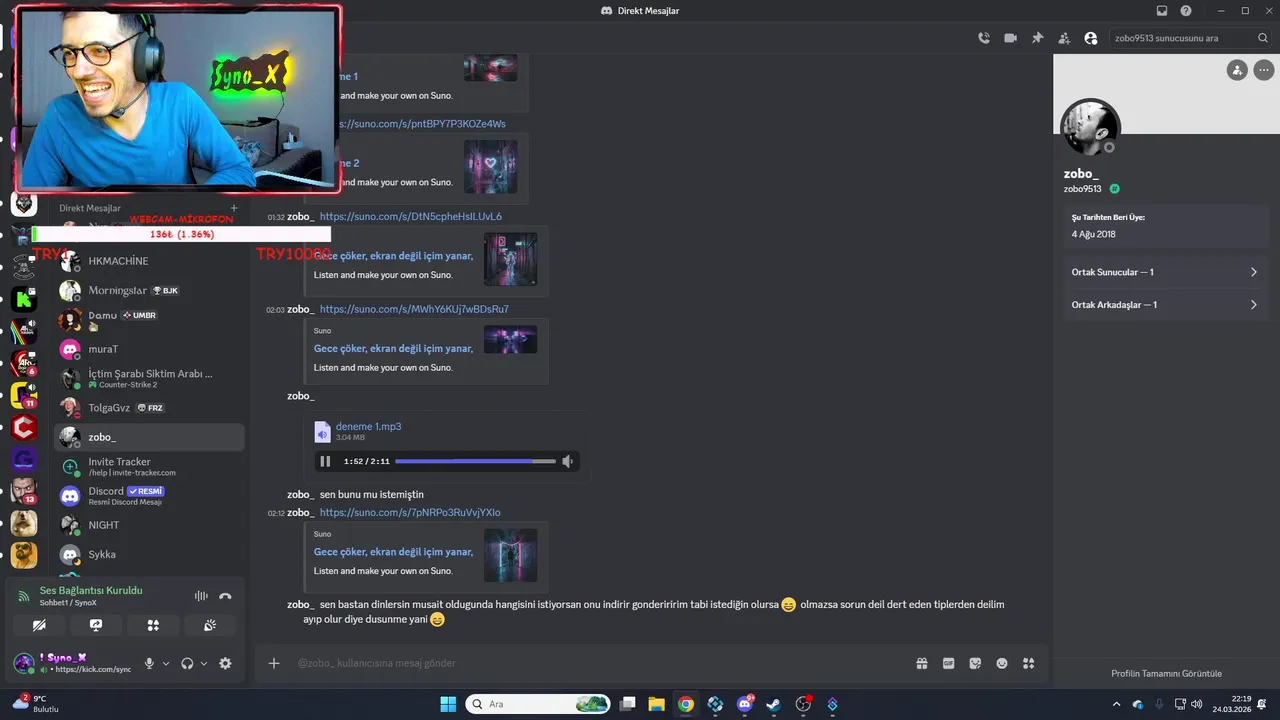Open Chrome from taskbar

click(686, 704)
